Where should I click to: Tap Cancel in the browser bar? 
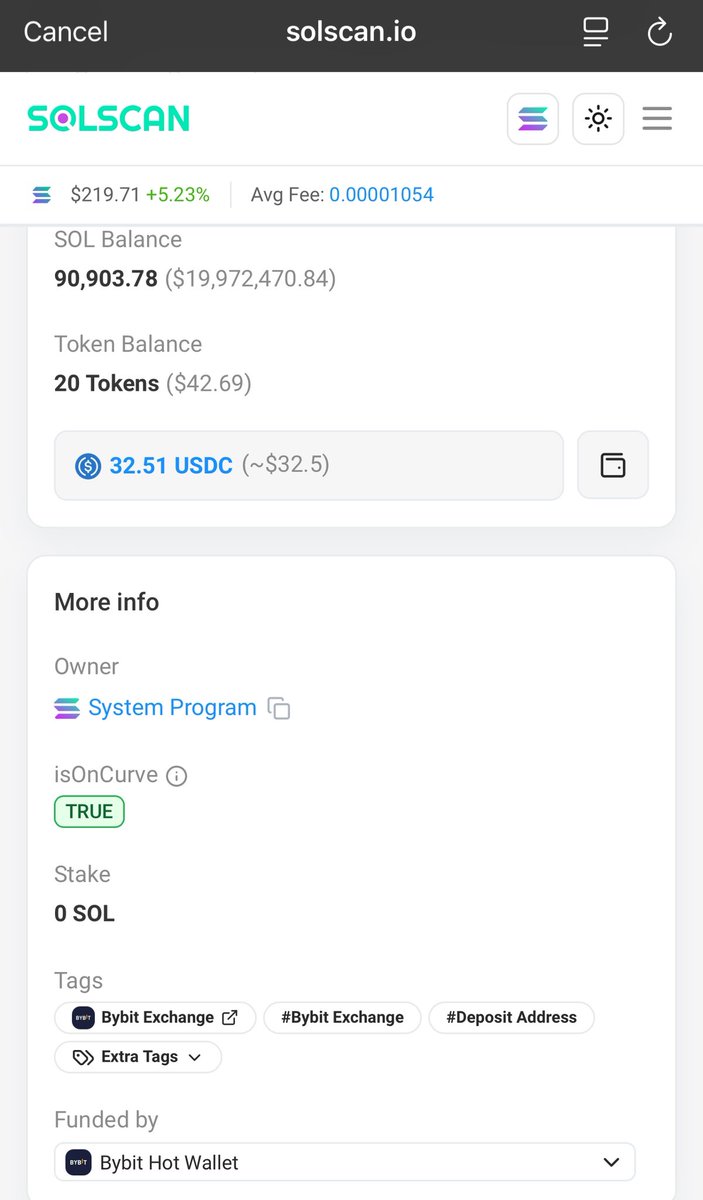(65, 32)
